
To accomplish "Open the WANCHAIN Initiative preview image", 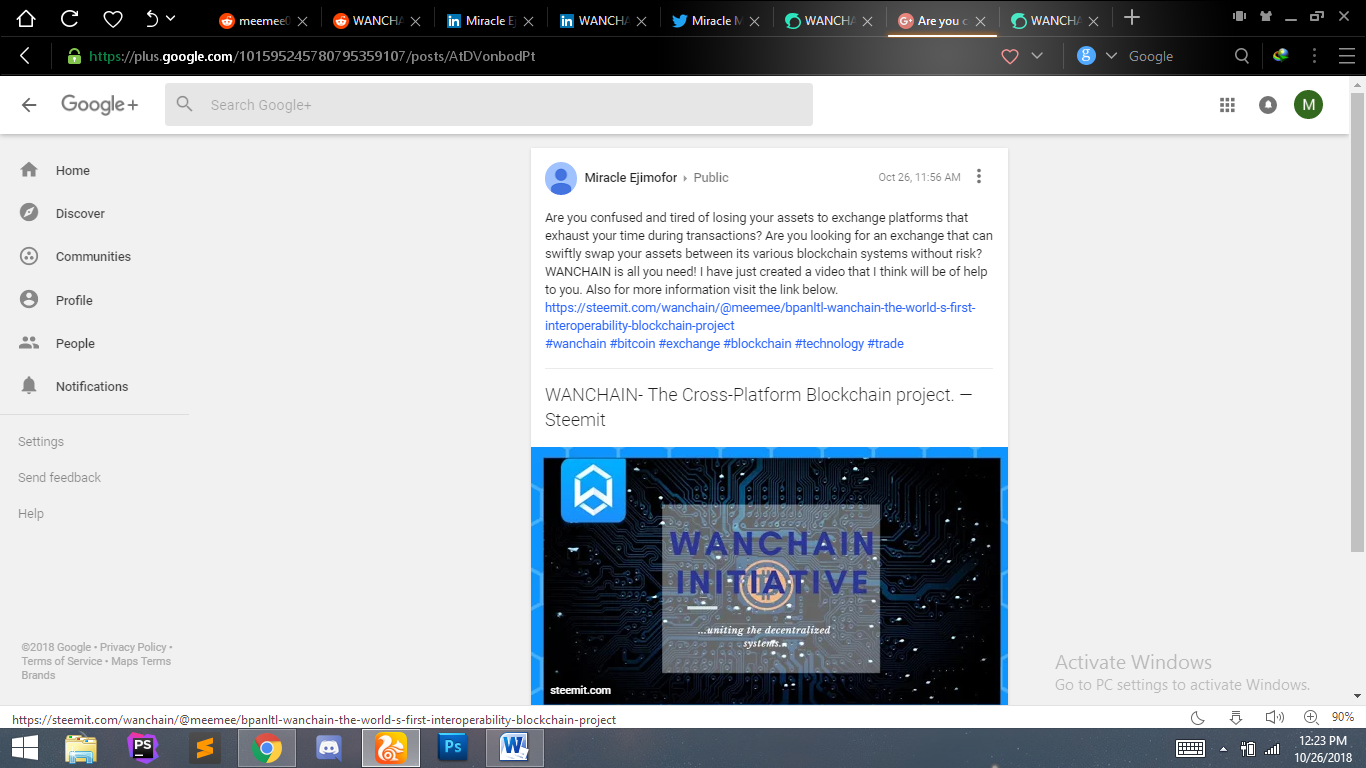I will click(x=769, y=576).
